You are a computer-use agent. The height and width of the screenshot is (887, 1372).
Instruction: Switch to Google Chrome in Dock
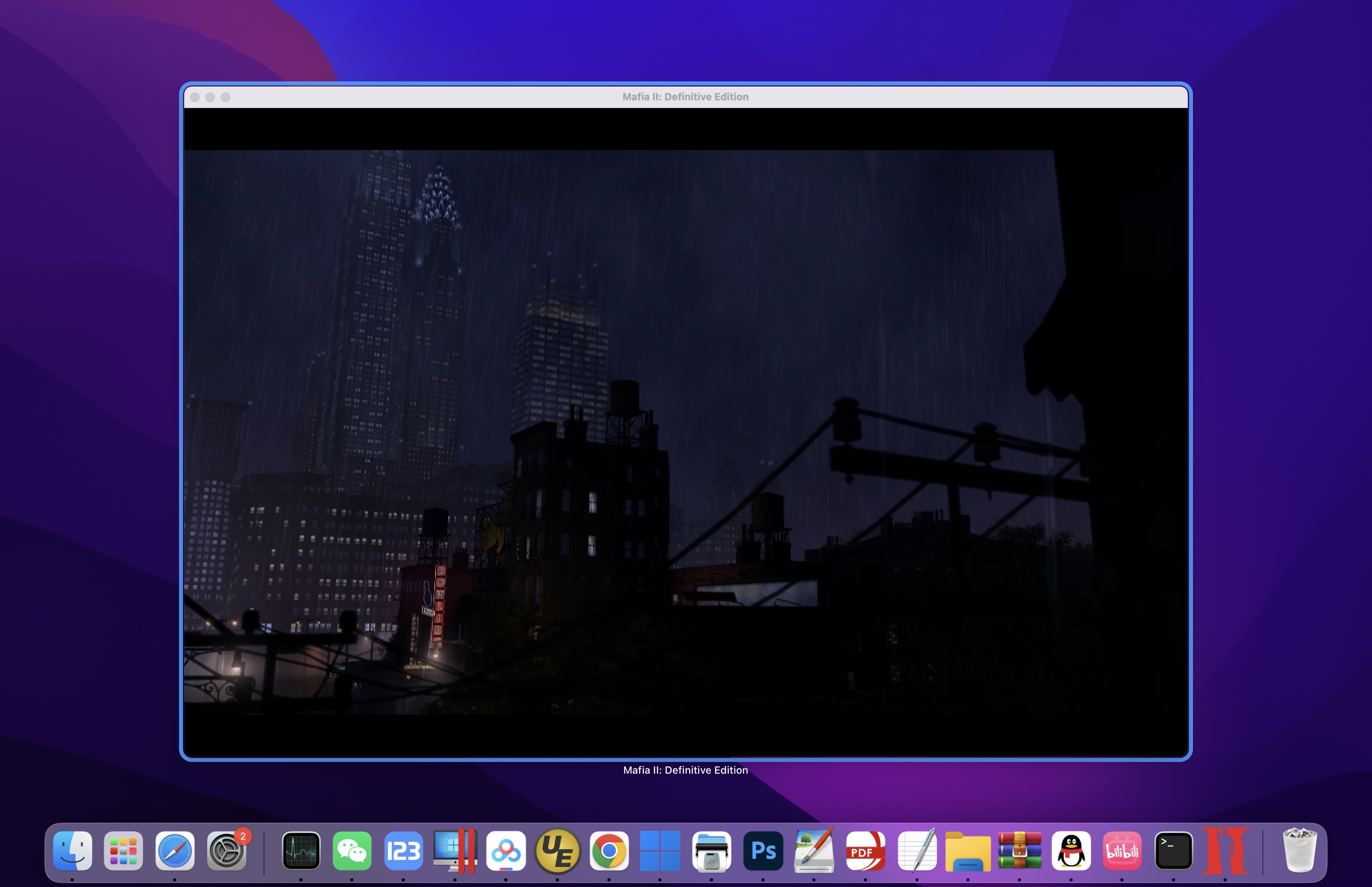pyautogui.click(x=609, y=851)
